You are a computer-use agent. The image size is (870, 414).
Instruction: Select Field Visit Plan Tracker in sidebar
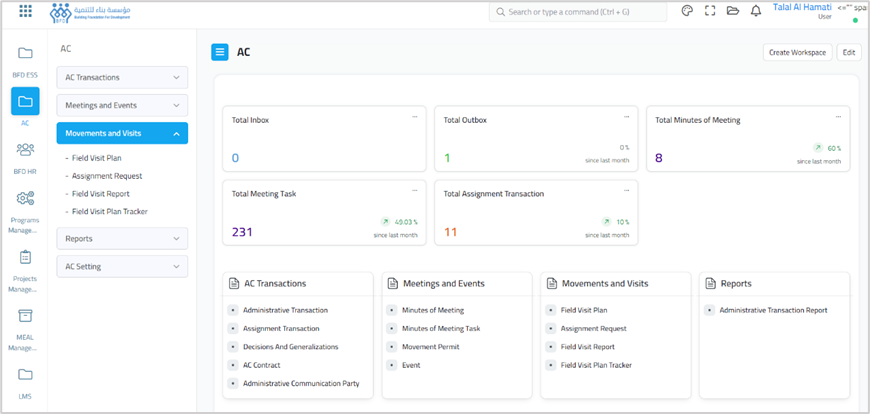pos(110,212)
